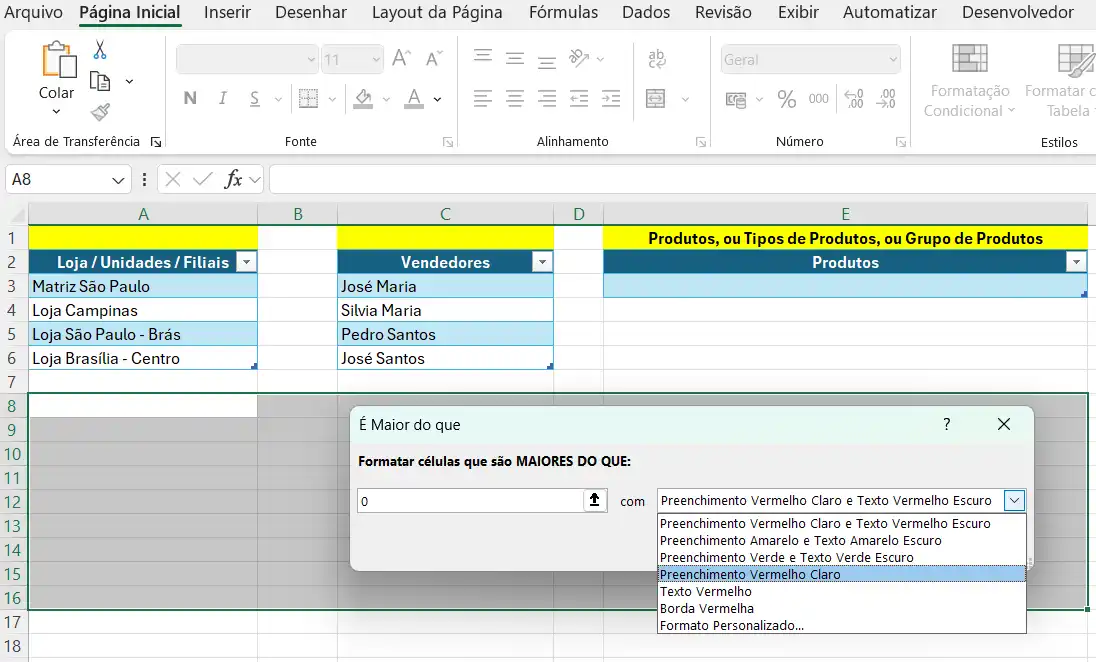Viewport: 1096px width, 662px height.
Task: Open the Vendedores column filter dropdown
Action: pyautogui.click(x=542, y=262)
